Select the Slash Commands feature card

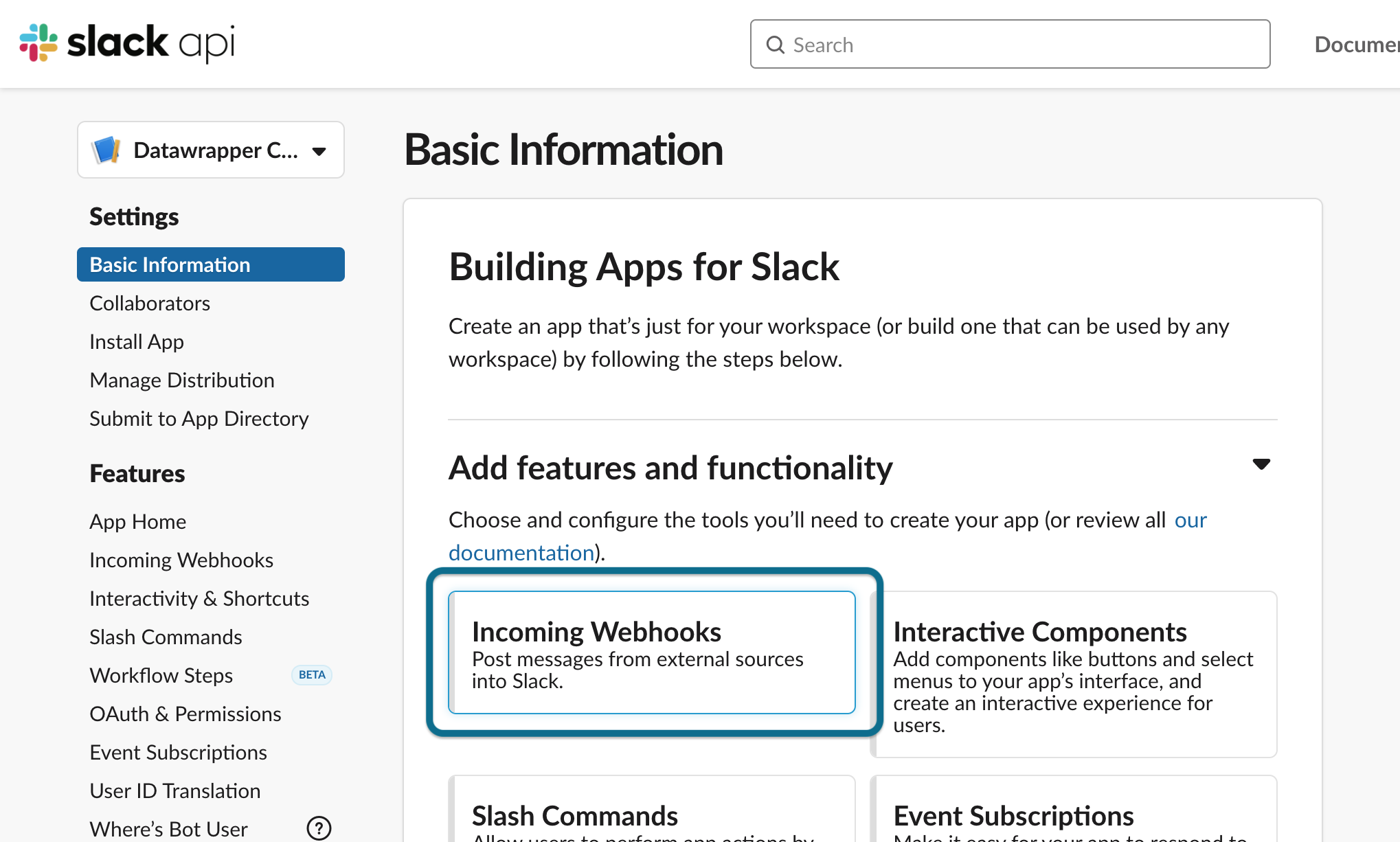pyautogui.click(x=652, y=809)
